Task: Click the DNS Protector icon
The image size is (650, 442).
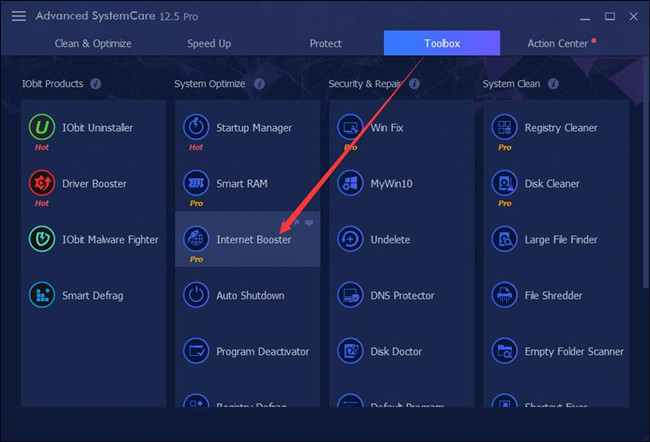Action: point(350,295)
